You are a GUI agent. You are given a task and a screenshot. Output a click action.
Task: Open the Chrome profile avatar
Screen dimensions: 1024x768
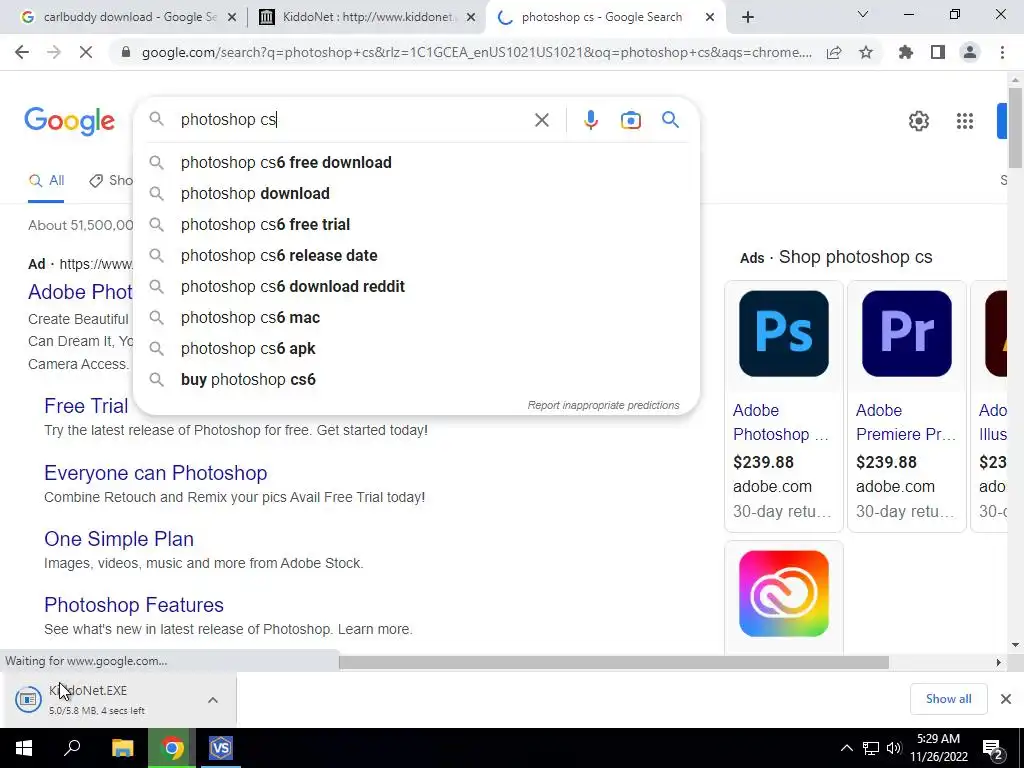coord(970,52)
